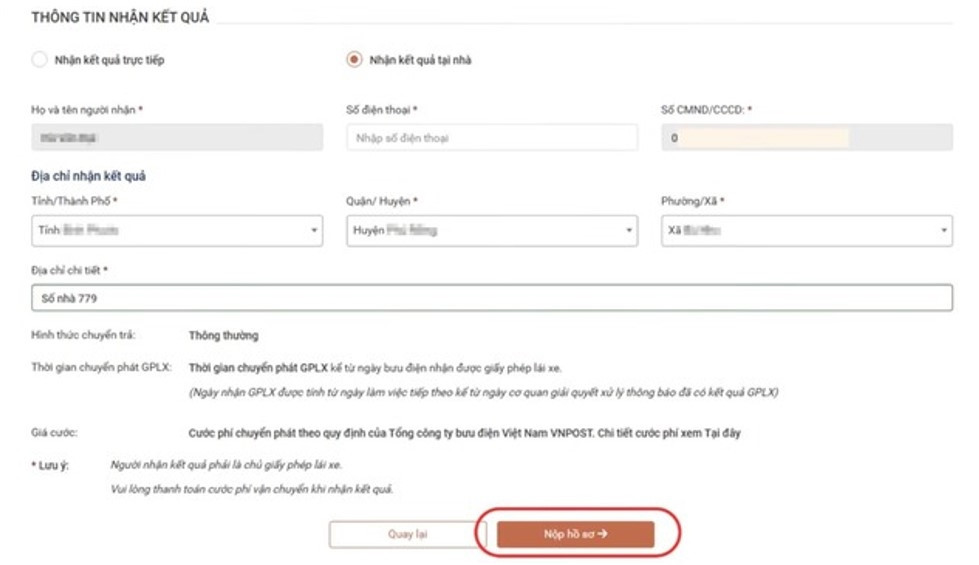
Task: Select the "Nhận kết quả tại nhà" radio button
Action: pyautogui.click(x=353, y=60)
